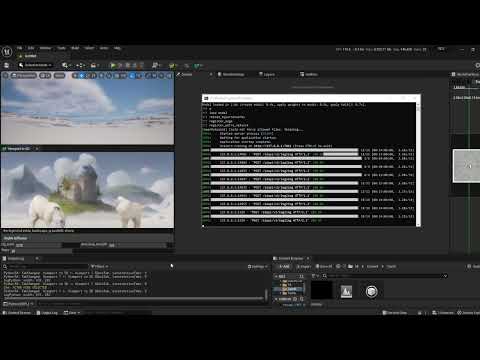480x360 pixels.
Task: Open the Edit menu
Action: click(x=31, y=48)
